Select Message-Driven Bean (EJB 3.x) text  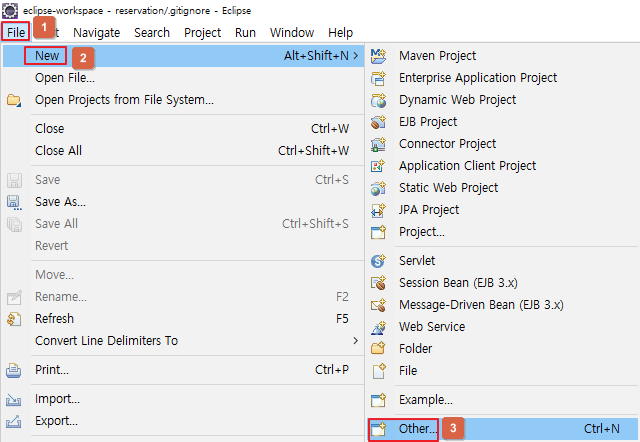[481, 304]
